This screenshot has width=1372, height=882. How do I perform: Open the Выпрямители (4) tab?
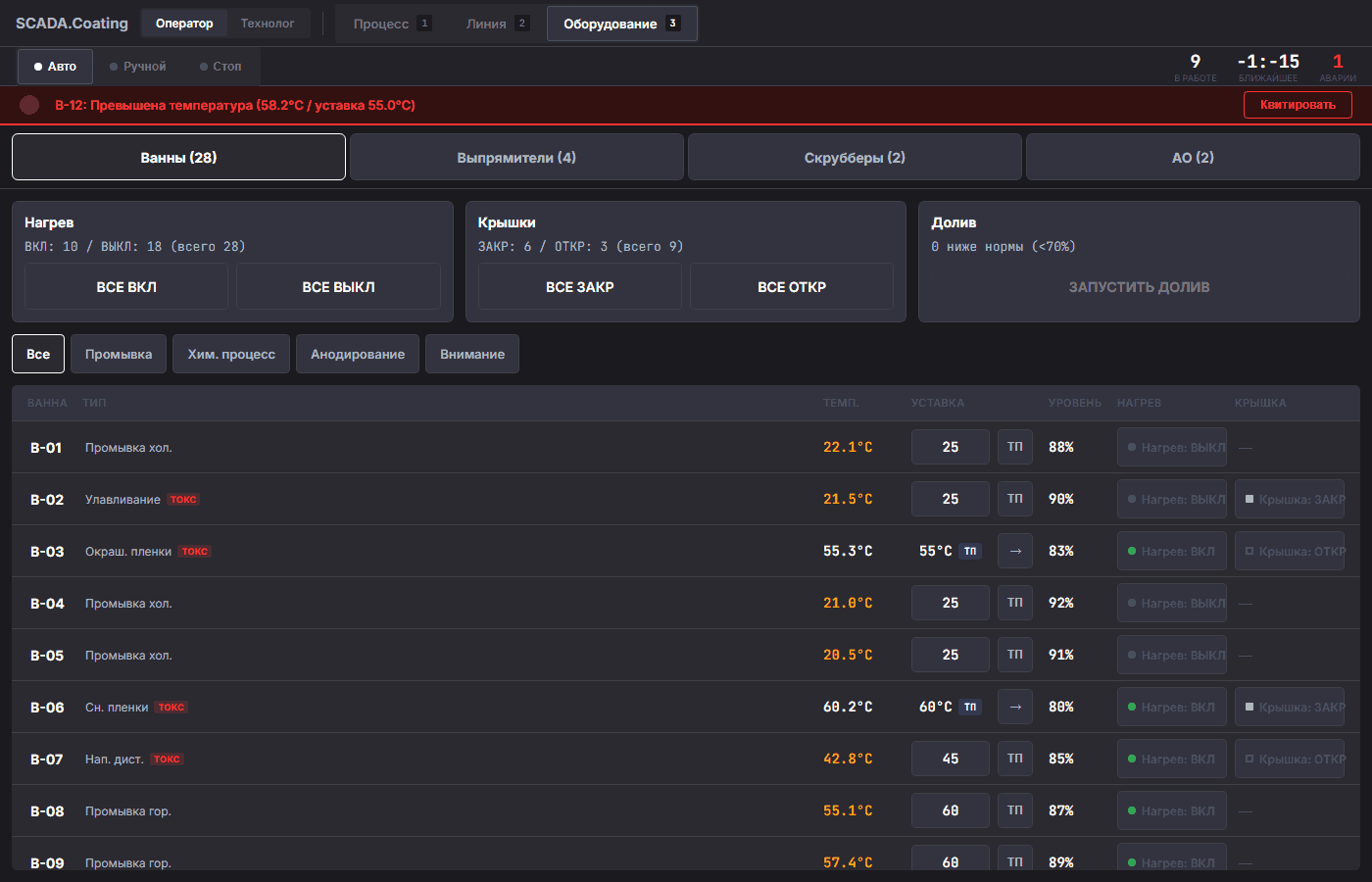pos(516,157)
